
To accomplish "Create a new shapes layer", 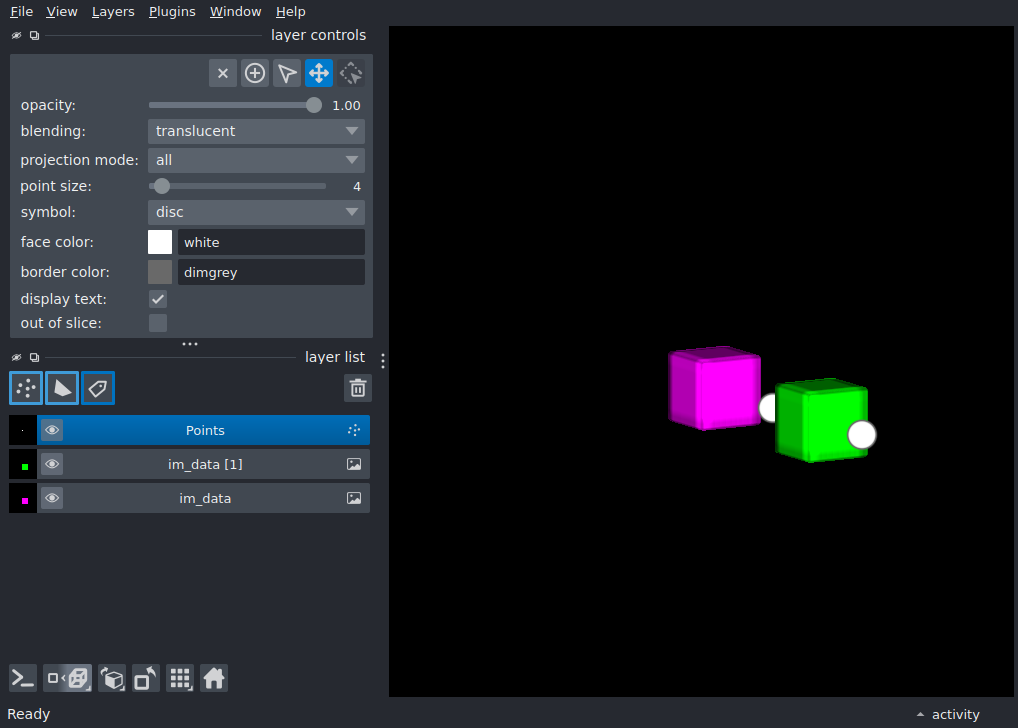I will tap(62, 388).
